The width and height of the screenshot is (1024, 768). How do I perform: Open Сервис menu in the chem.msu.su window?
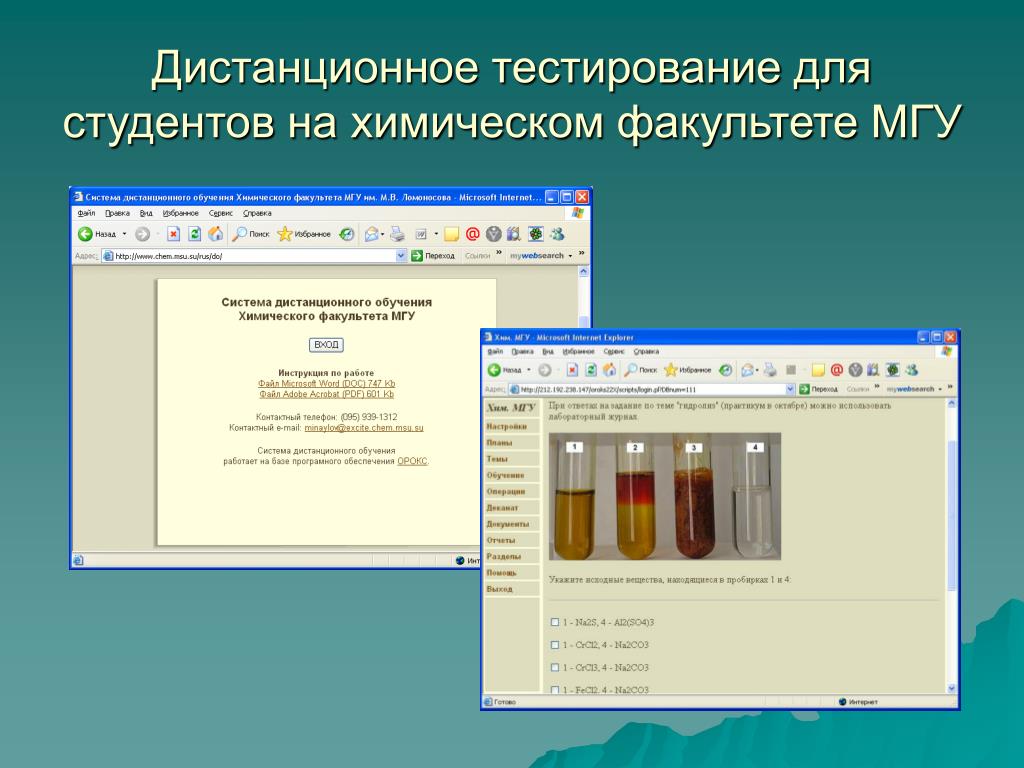coord(221,213)
